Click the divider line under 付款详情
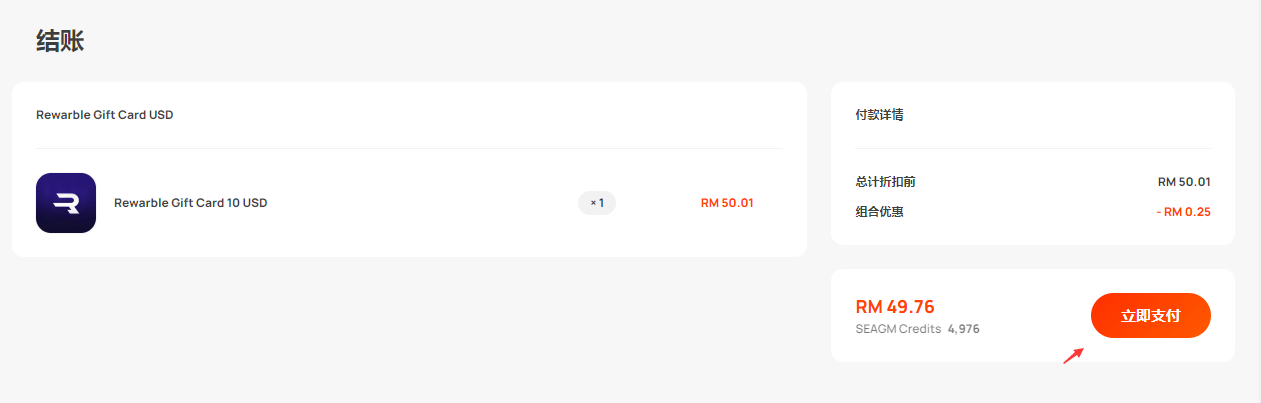Image resolution: width=1261 pixels, height=403 pixels. 1033,148
